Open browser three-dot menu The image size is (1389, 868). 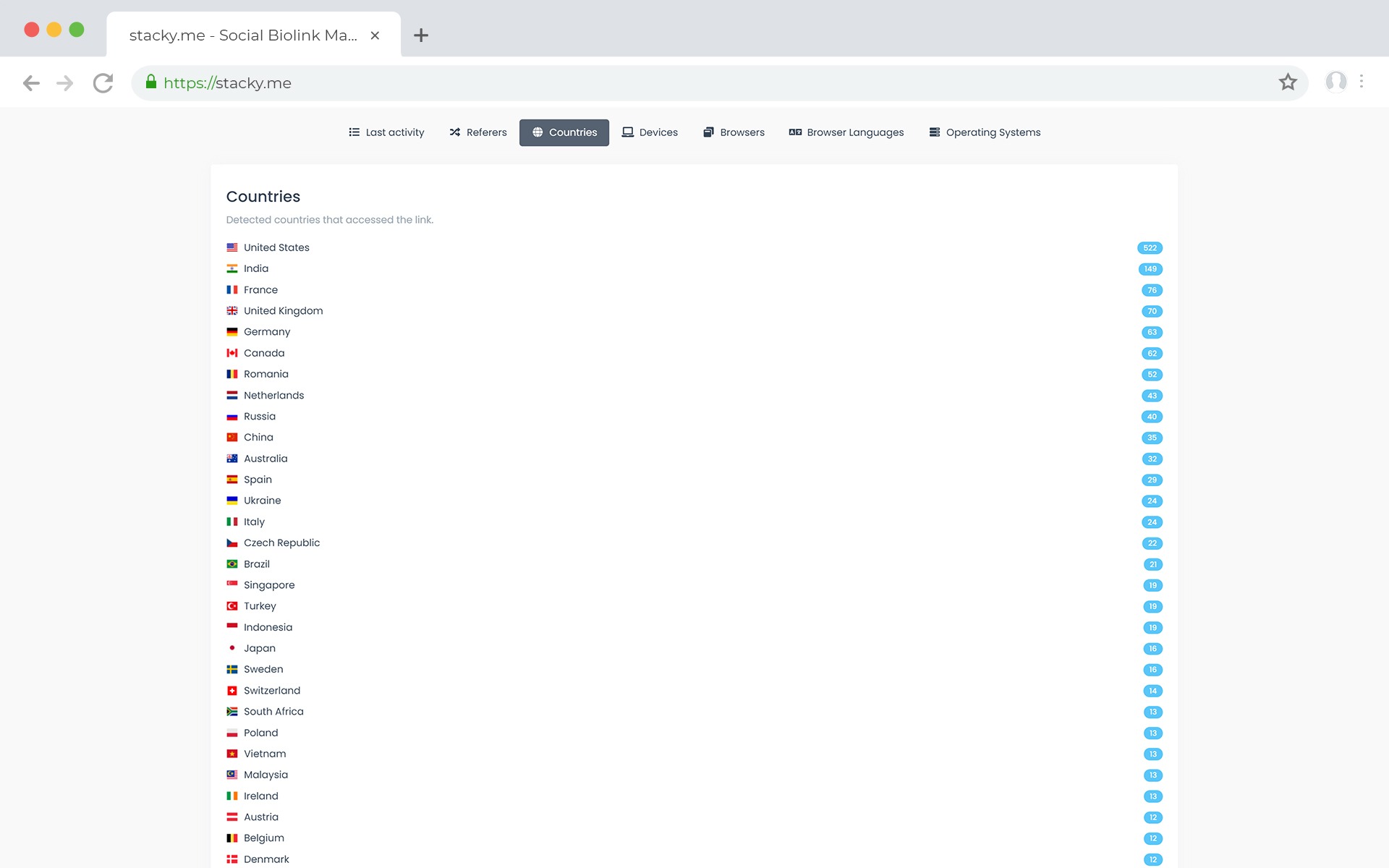tap(1362, 82)
